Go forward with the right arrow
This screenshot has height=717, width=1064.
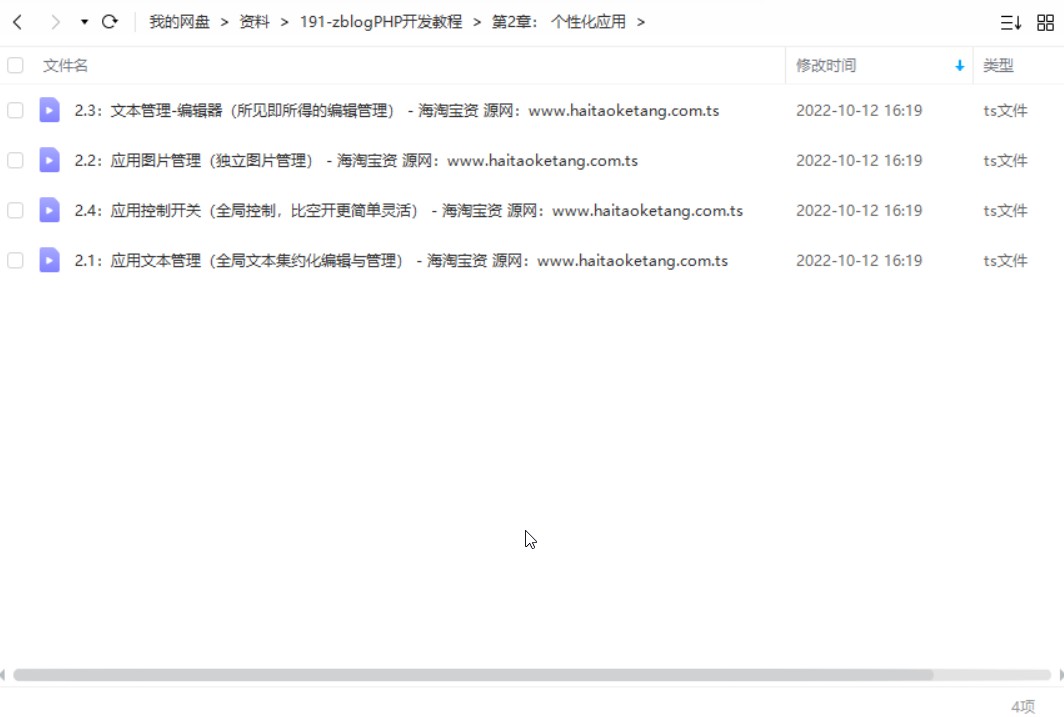point(56,22)
